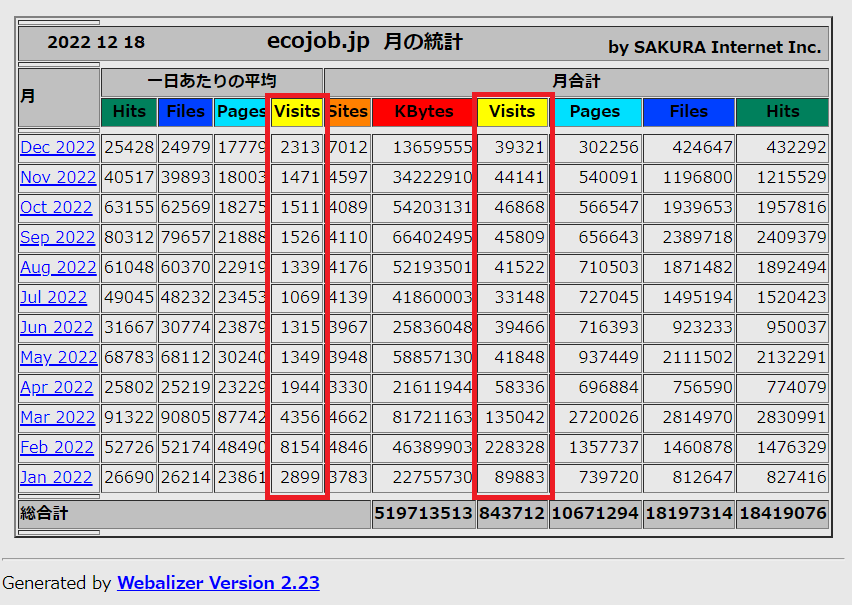Image resolution: width=852 pixels, height=605 pixels.
Task: Open the Jul 2022 monthly report link
Action: 53,297
